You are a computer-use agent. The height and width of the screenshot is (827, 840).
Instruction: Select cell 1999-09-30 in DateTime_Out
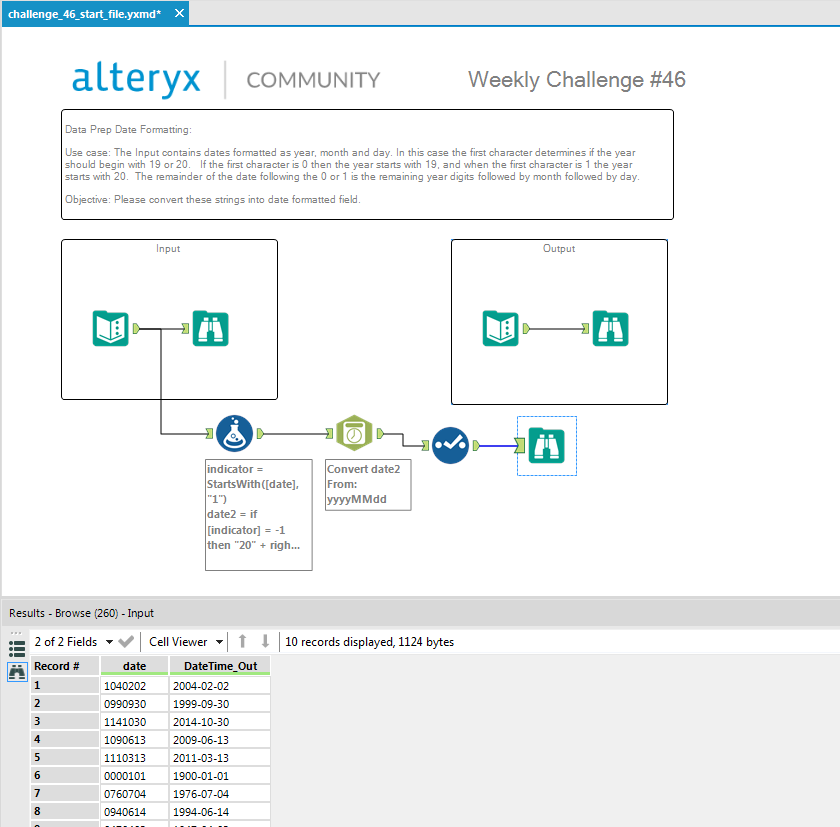(220, 704)
